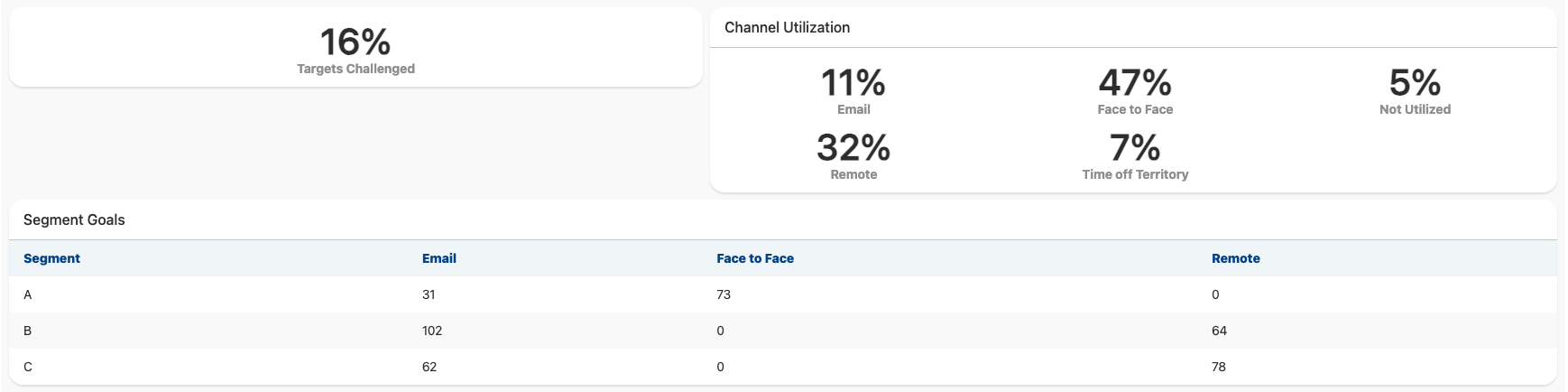This screenshot has height=392, width=1568.
Task: Click the Segment Goals table title
Action: (74, 220)
